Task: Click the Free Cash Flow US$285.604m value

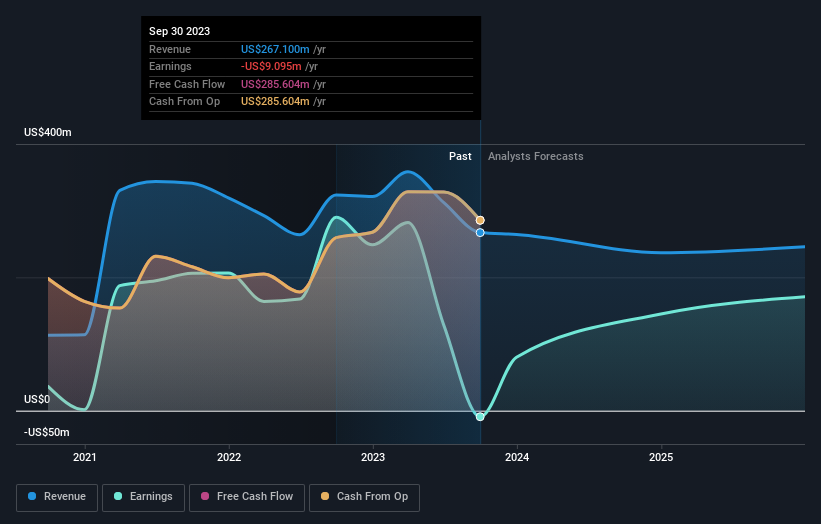Action: pyautogui.click(x=275, y=84)
